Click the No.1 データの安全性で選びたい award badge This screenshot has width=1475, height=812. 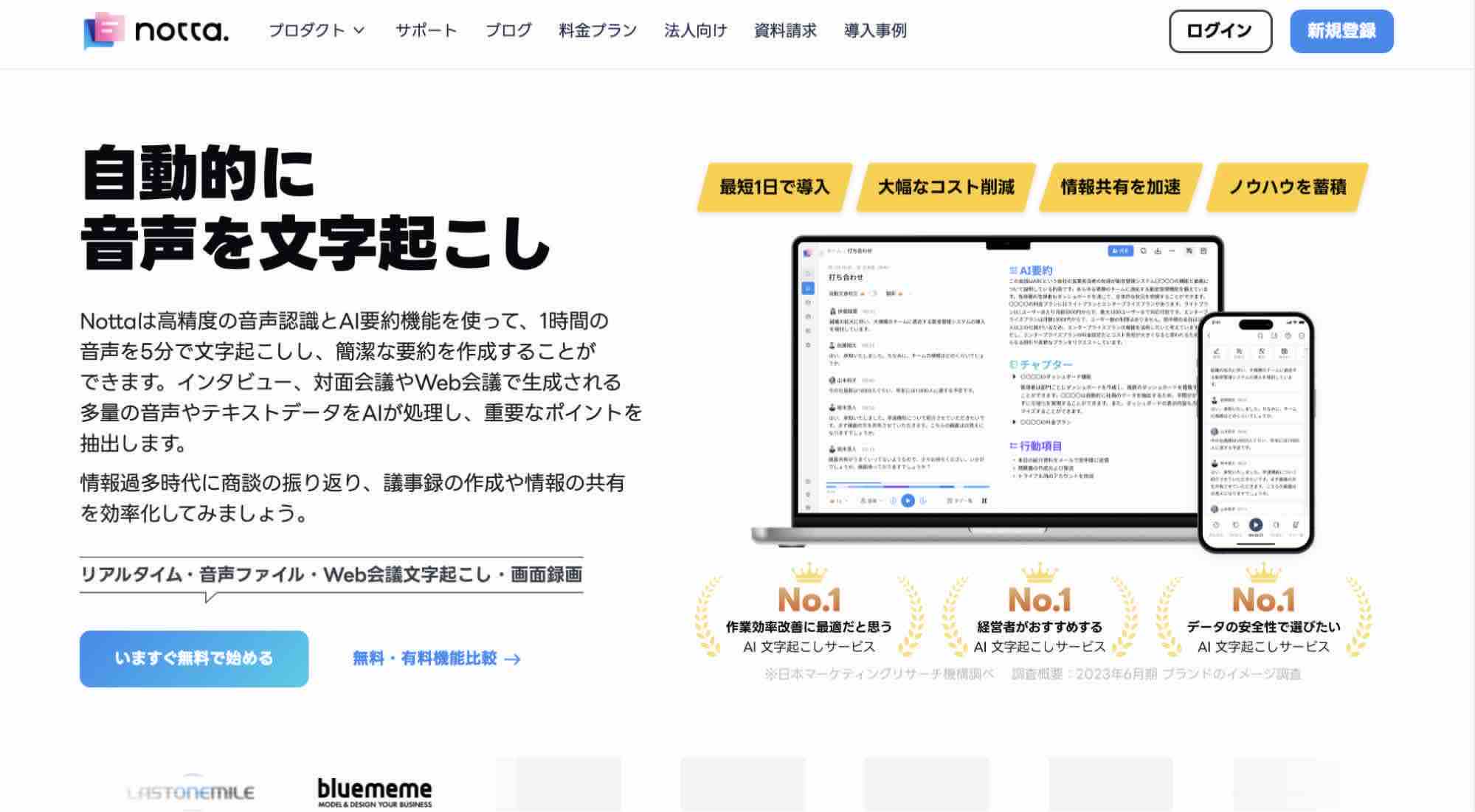(x=1263, y=611)
